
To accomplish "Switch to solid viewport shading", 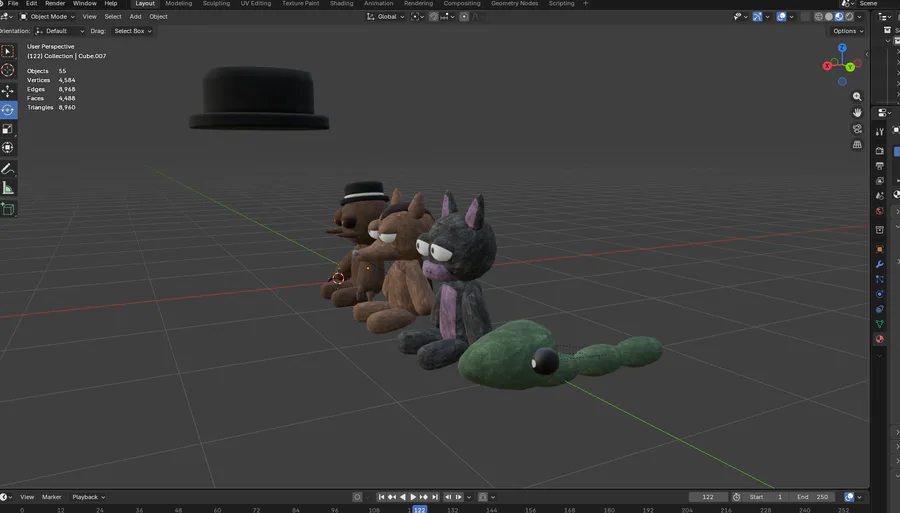I will (829, 17).
